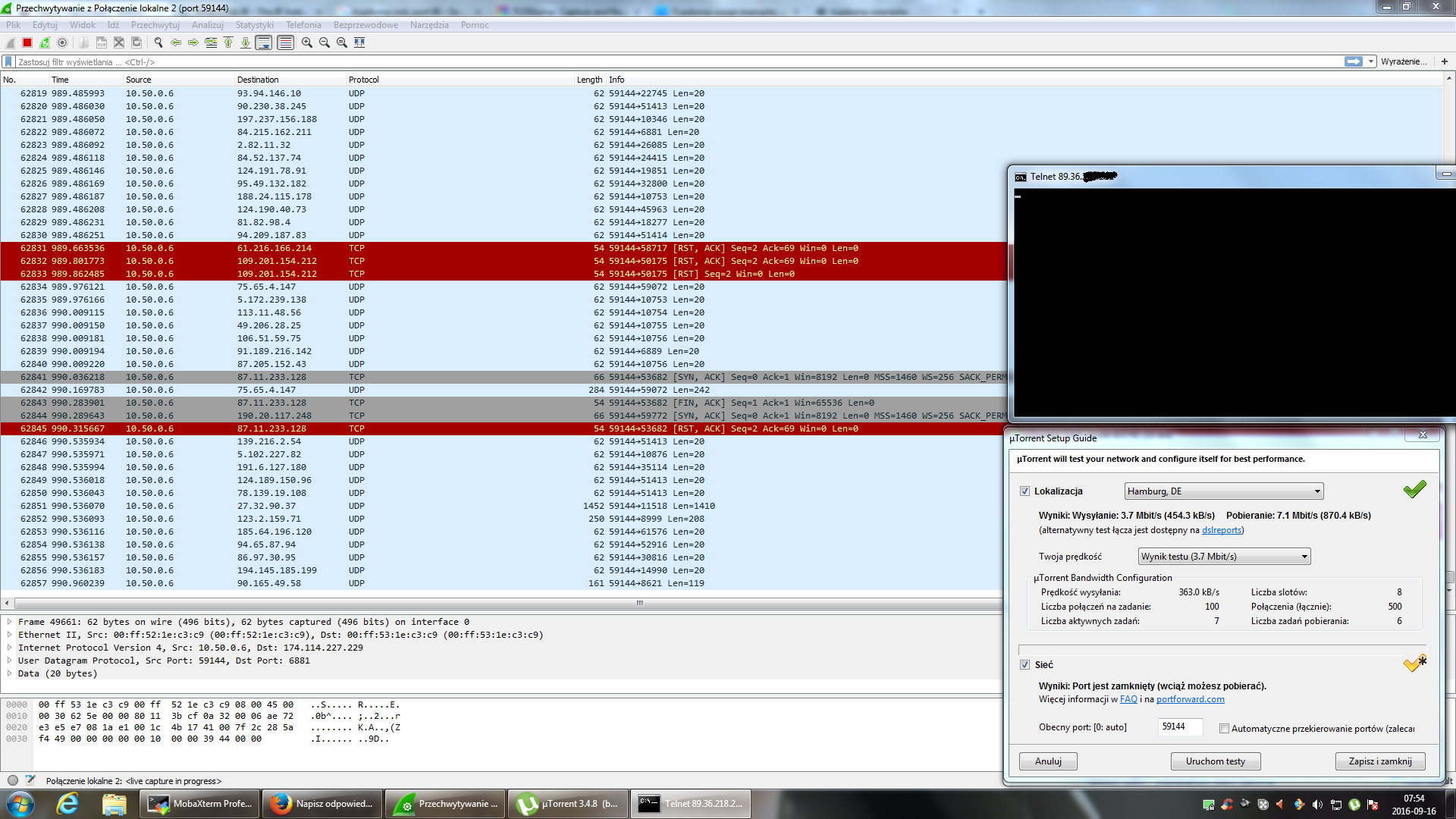This screenshot has height=819, width=1456.
Task: Expand the Frame 49661 details row
Action: tap(9, 622)
